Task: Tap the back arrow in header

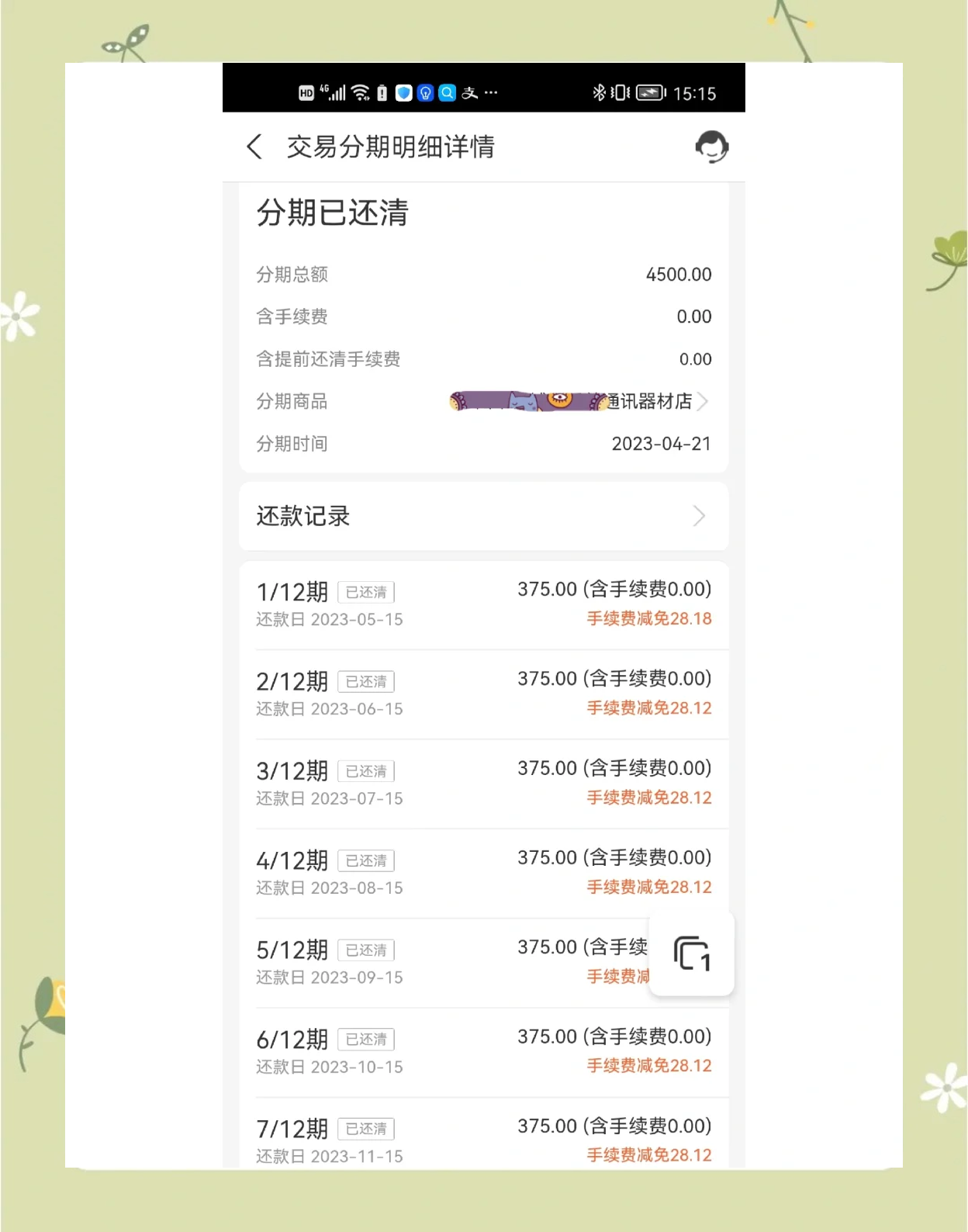Action: (254, 147)
